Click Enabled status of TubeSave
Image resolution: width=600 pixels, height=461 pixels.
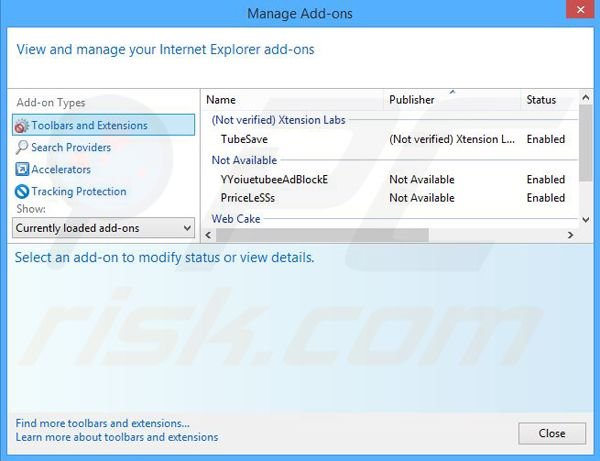[x=546, y=139]
